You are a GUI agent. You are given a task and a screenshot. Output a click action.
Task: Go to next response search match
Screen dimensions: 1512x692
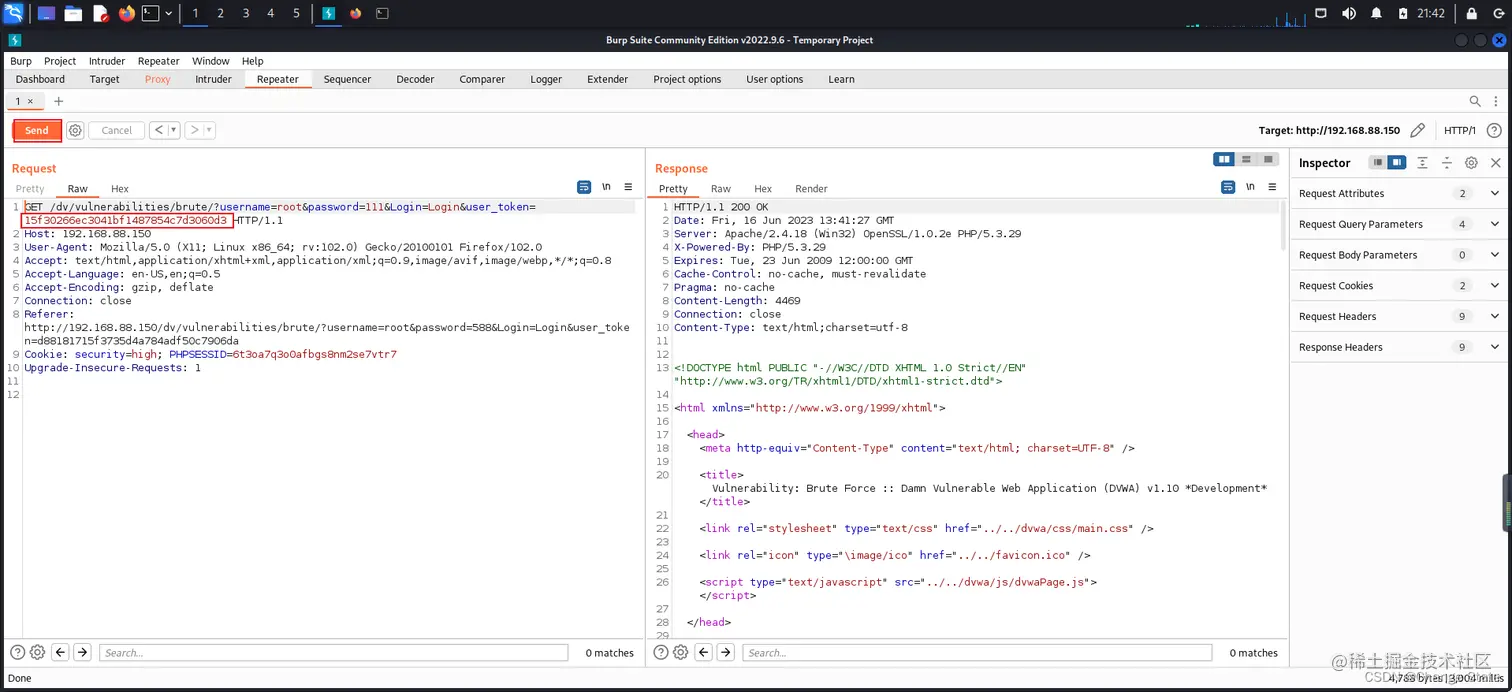(x=726, y=652)
